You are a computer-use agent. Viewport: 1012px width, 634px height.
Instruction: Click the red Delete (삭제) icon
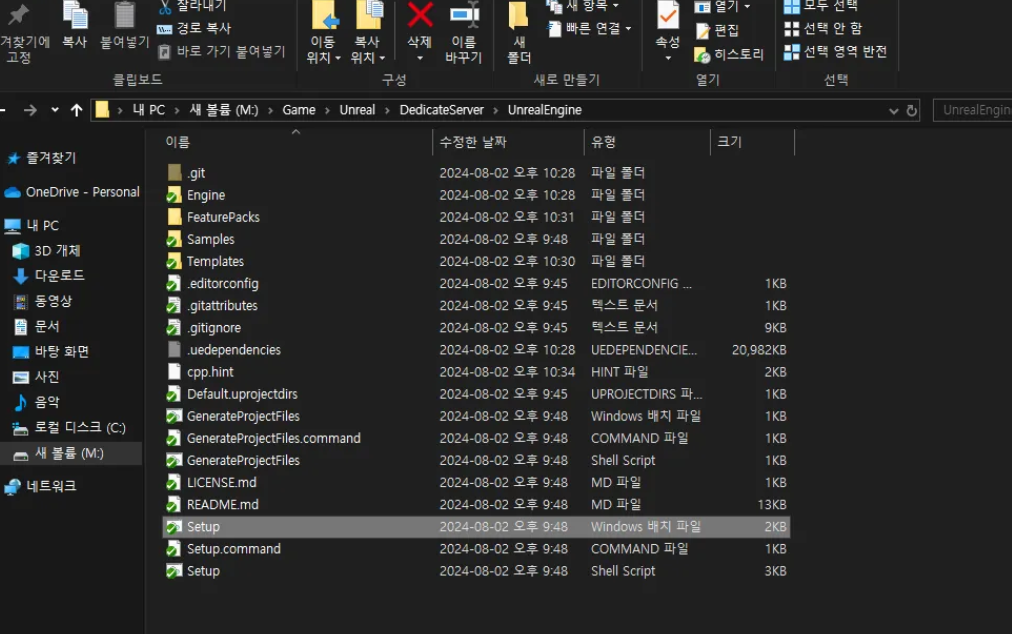coord(420,15)
